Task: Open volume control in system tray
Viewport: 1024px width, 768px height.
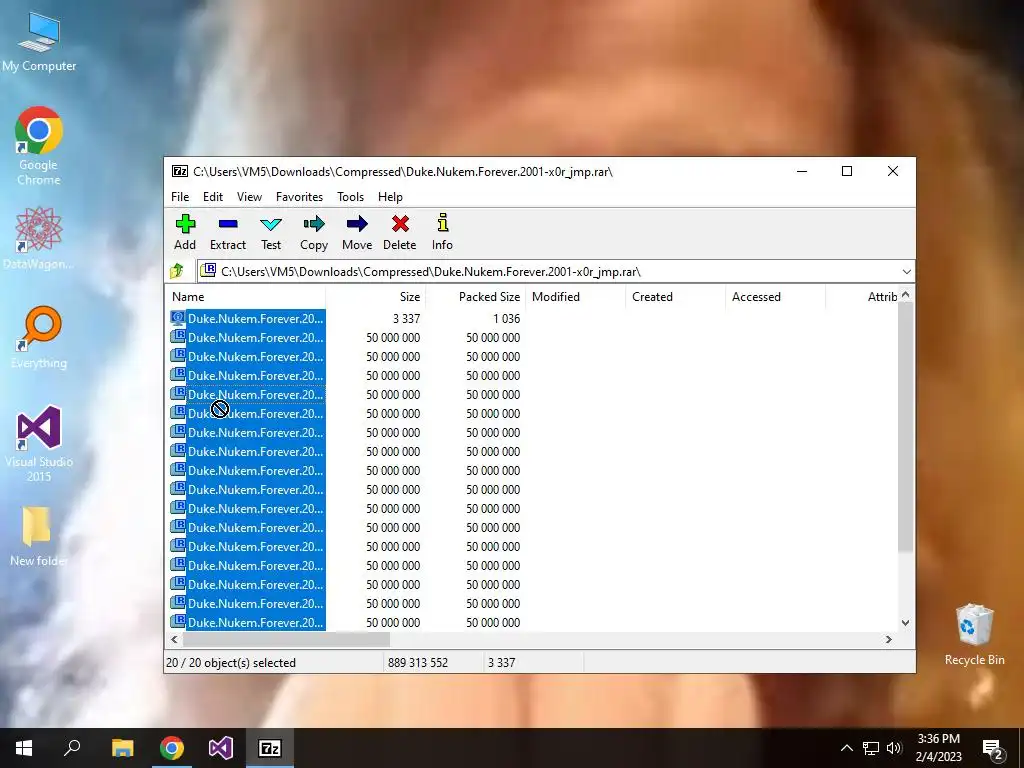Action: pos(894,748)
